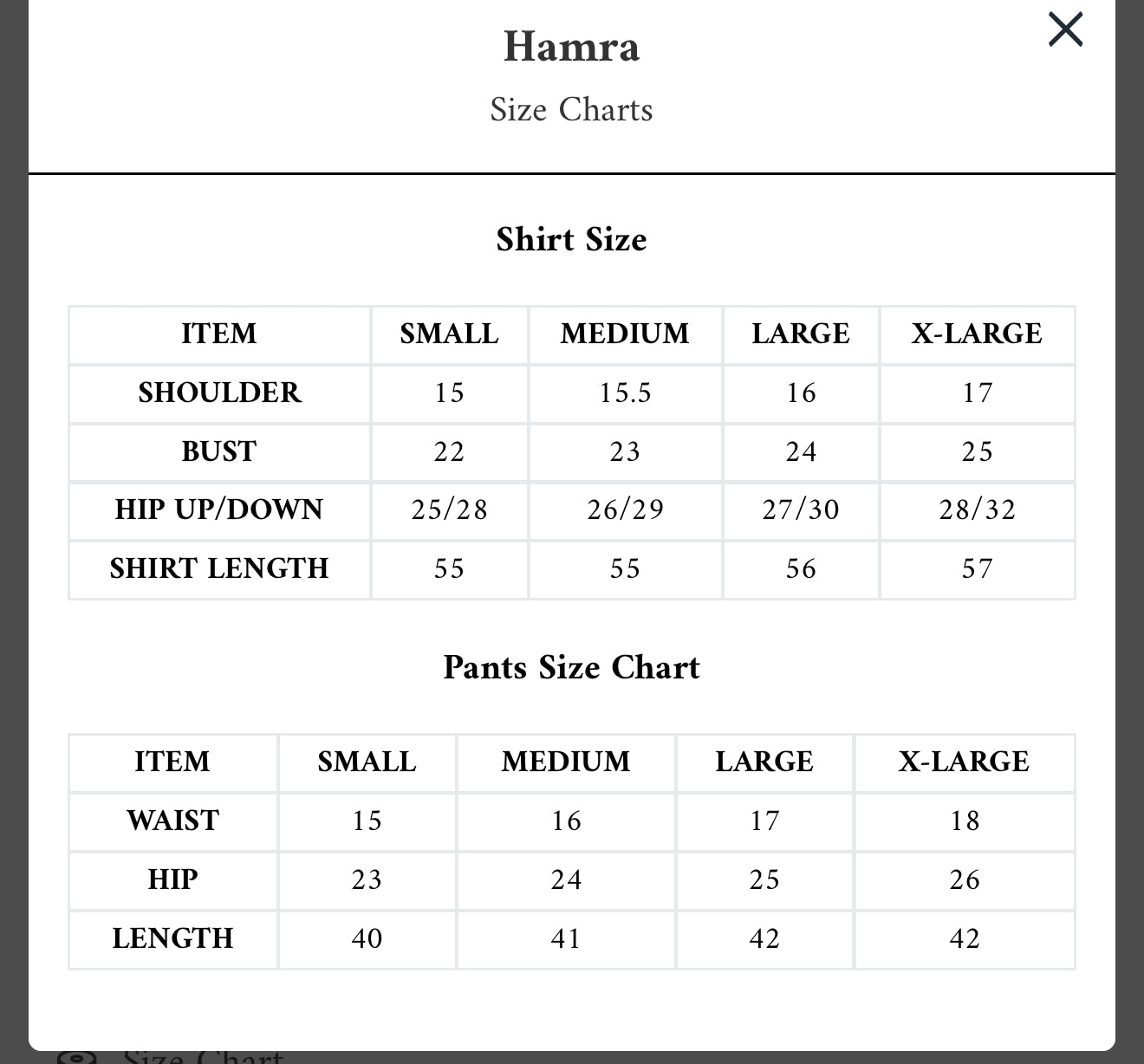This screenshot has width=1144, height=1064.
Task: Click the Size Chart link behind the popup
Action: point(203,1057)
